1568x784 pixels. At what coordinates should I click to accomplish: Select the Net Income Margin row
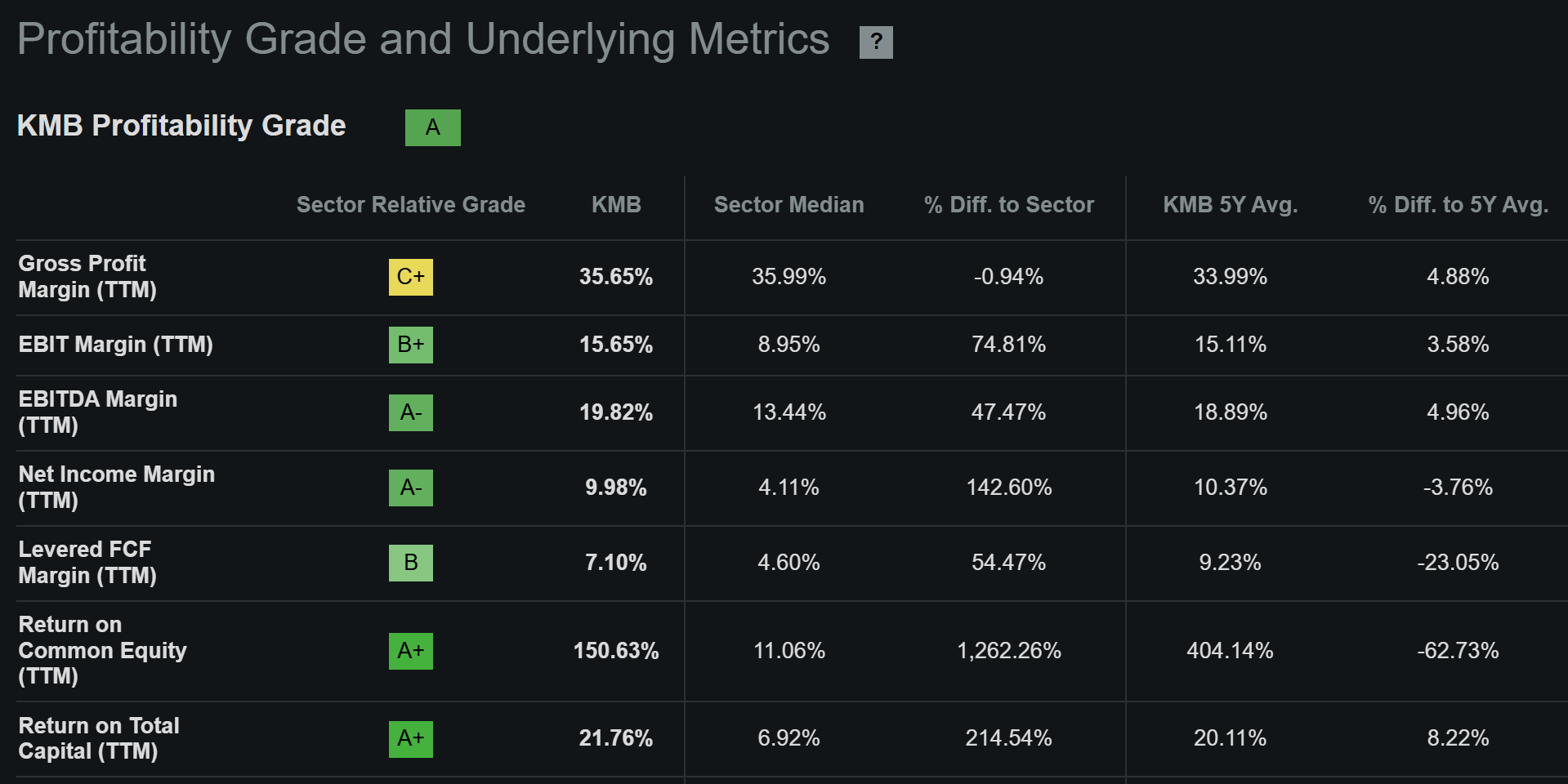[x=116, y=488]
